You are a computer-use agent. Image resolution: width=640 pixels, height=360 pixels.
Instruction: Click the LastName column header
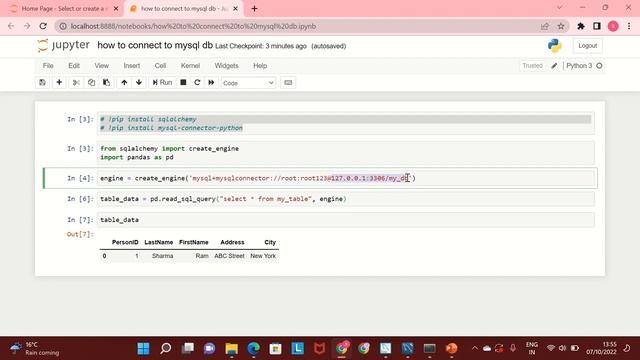(158, 242)
